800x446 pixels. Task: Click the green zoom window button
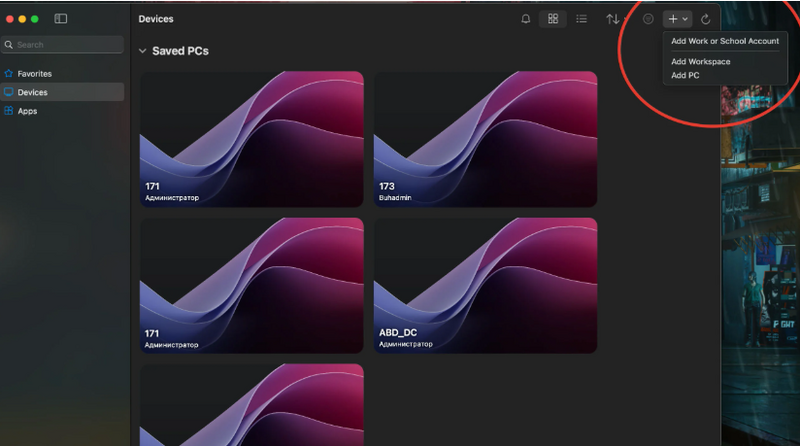pos(35,19)
